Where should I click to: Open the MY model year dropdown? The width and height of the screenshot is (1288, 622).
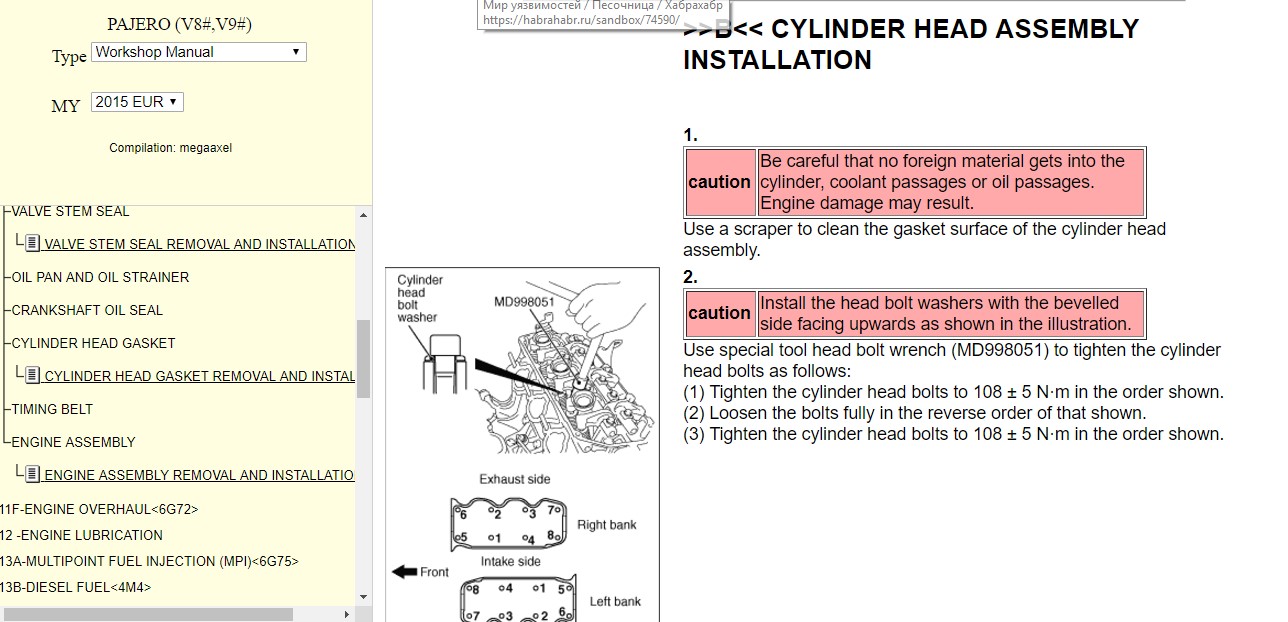pyautogui.click(x=137, y=102)
